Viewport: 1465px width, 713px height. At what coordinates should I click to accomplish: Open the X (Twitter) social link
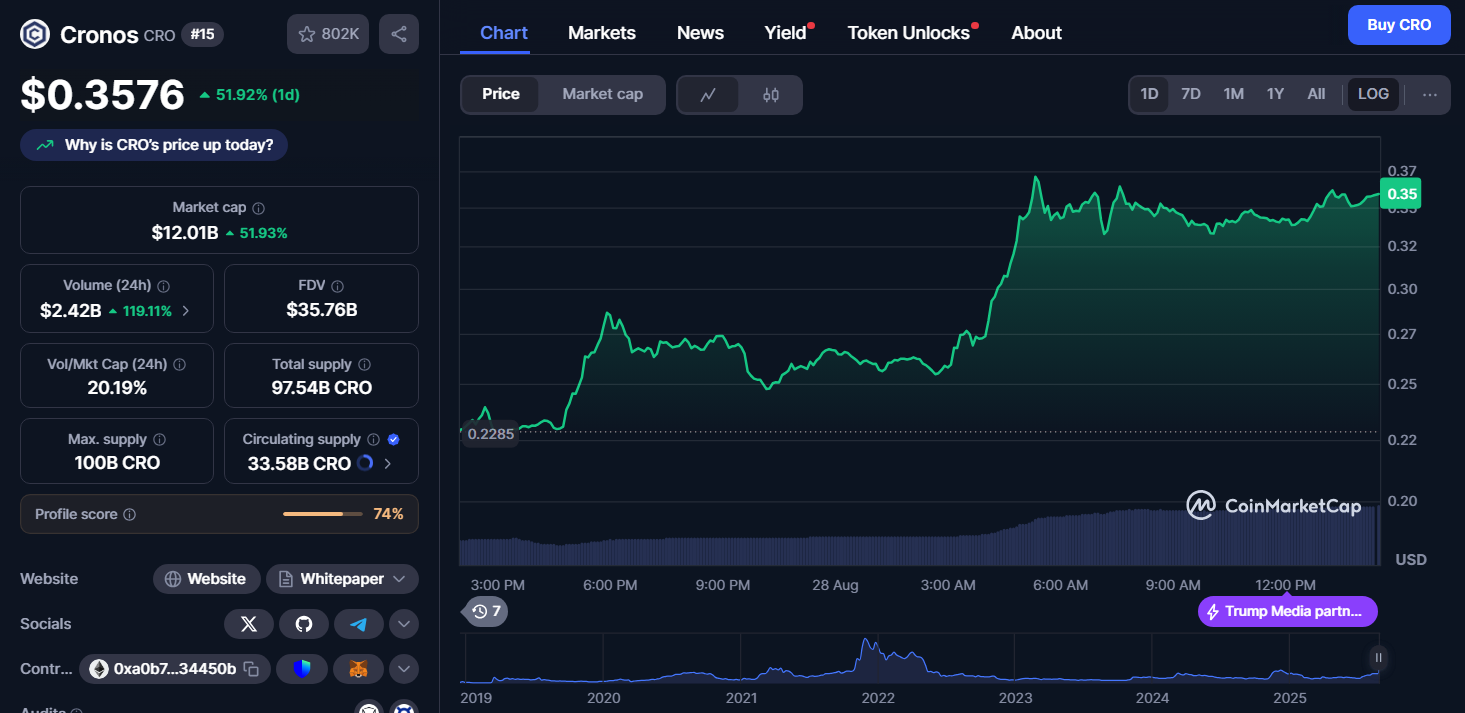tap(249, 624)
